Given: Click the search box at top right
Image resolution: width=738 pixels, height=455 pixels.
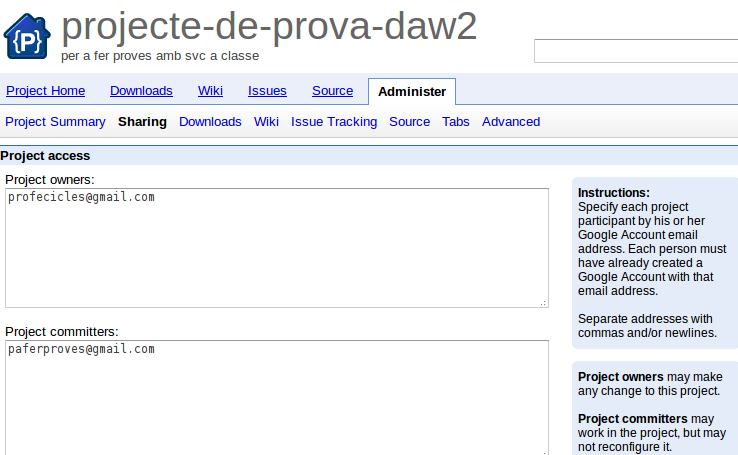Looking at the screenshot, I should click(x=636, y=51).
